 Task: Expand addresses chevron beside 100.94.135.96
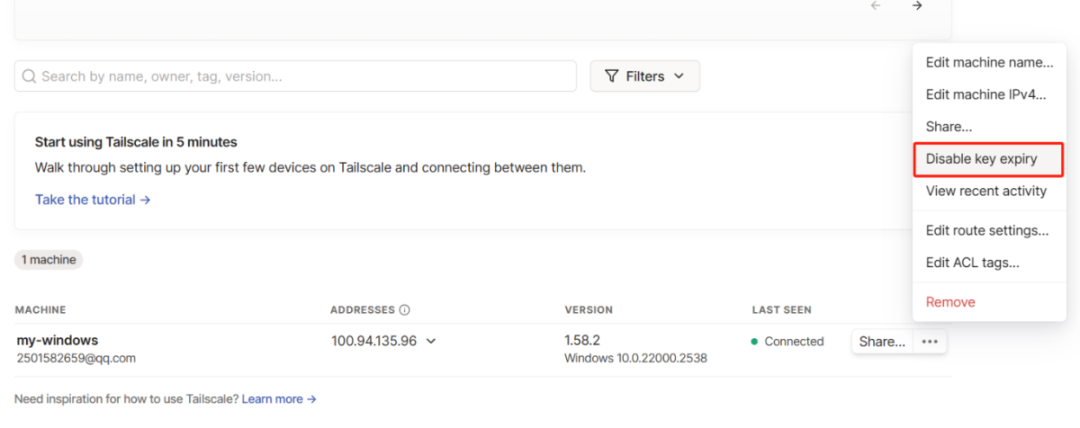tap(431, 340)
